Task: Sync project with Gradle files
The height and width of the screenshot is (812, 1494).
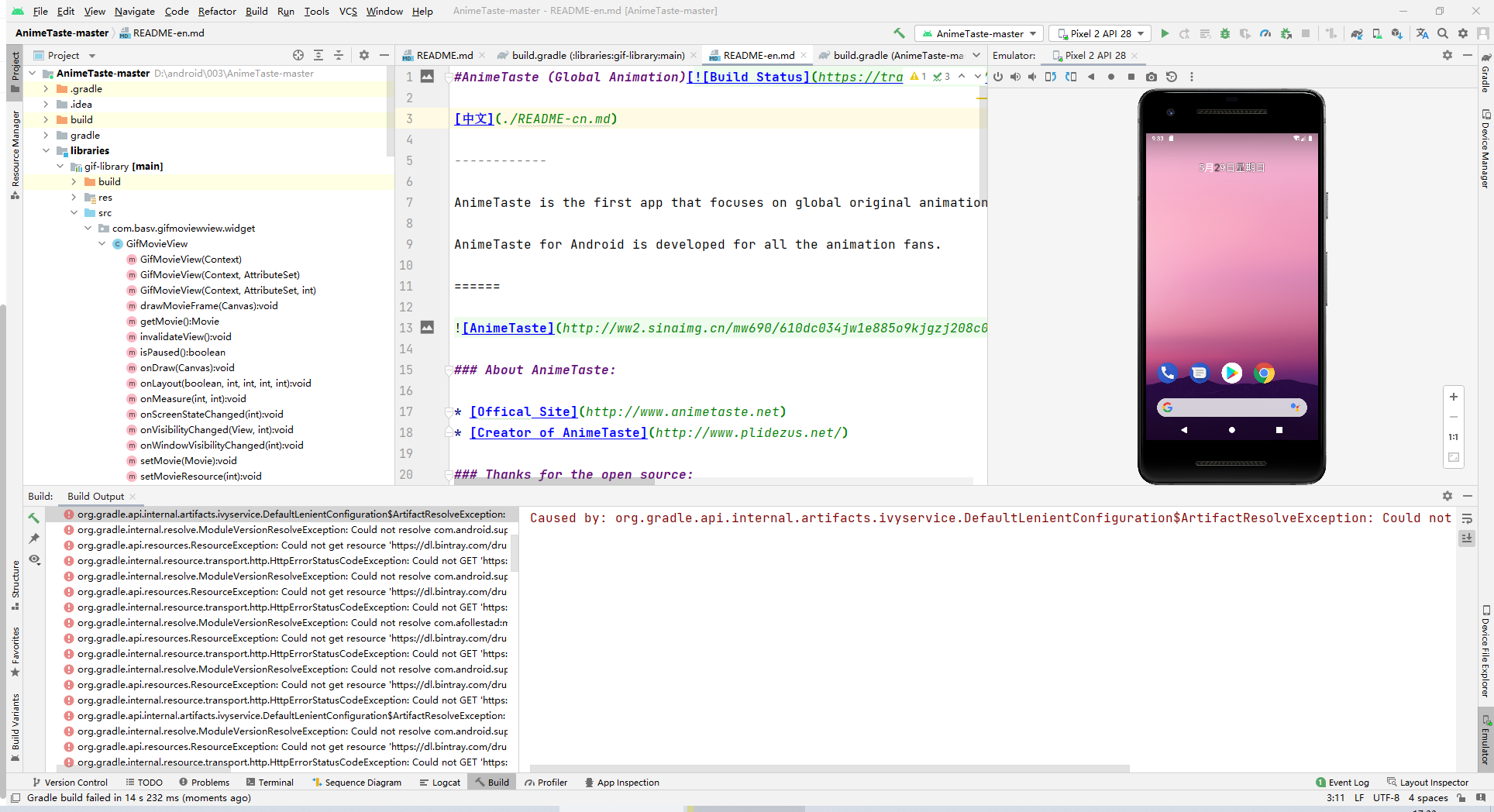Action: [x=1357, y=33]
